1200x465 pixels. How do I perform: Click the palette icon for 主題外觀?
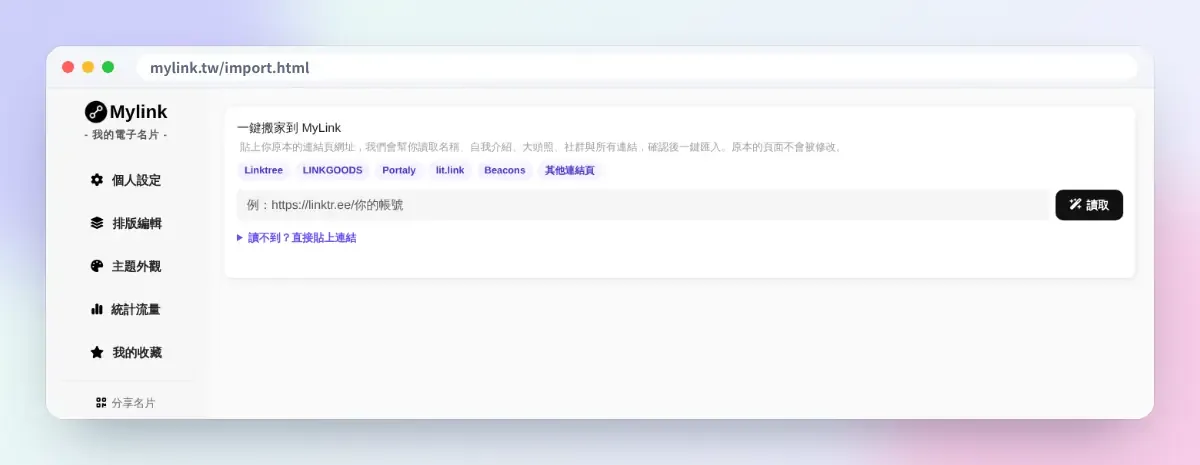(97, 266)
